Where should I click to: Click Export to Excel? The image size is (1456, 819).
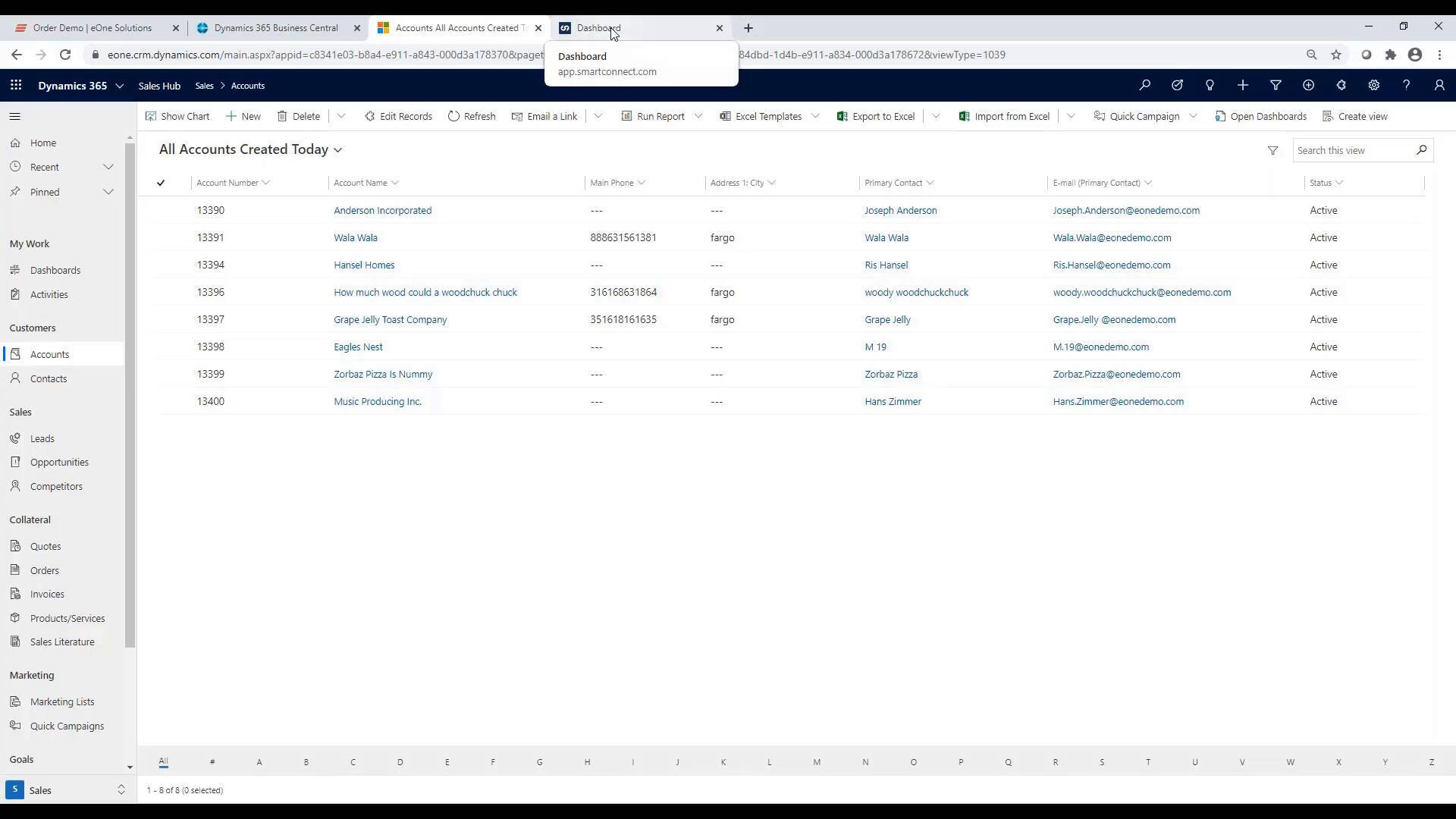coord(876,116)
